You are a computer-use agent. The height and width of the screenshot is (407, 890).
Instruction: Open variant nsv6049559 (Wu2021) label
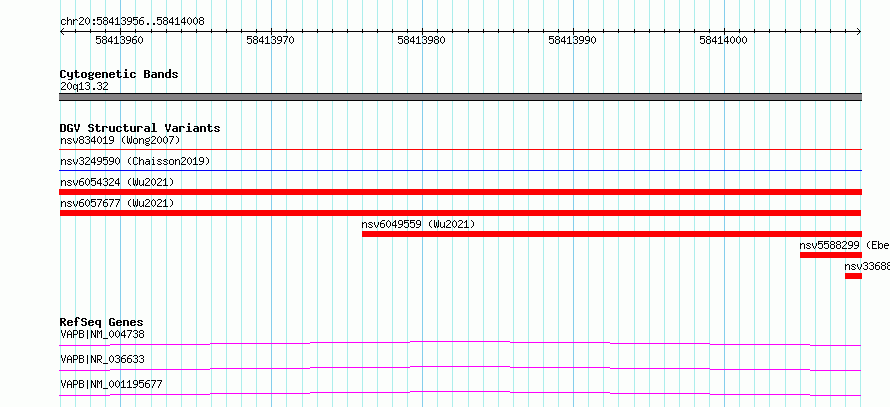(x=418, y=224)
